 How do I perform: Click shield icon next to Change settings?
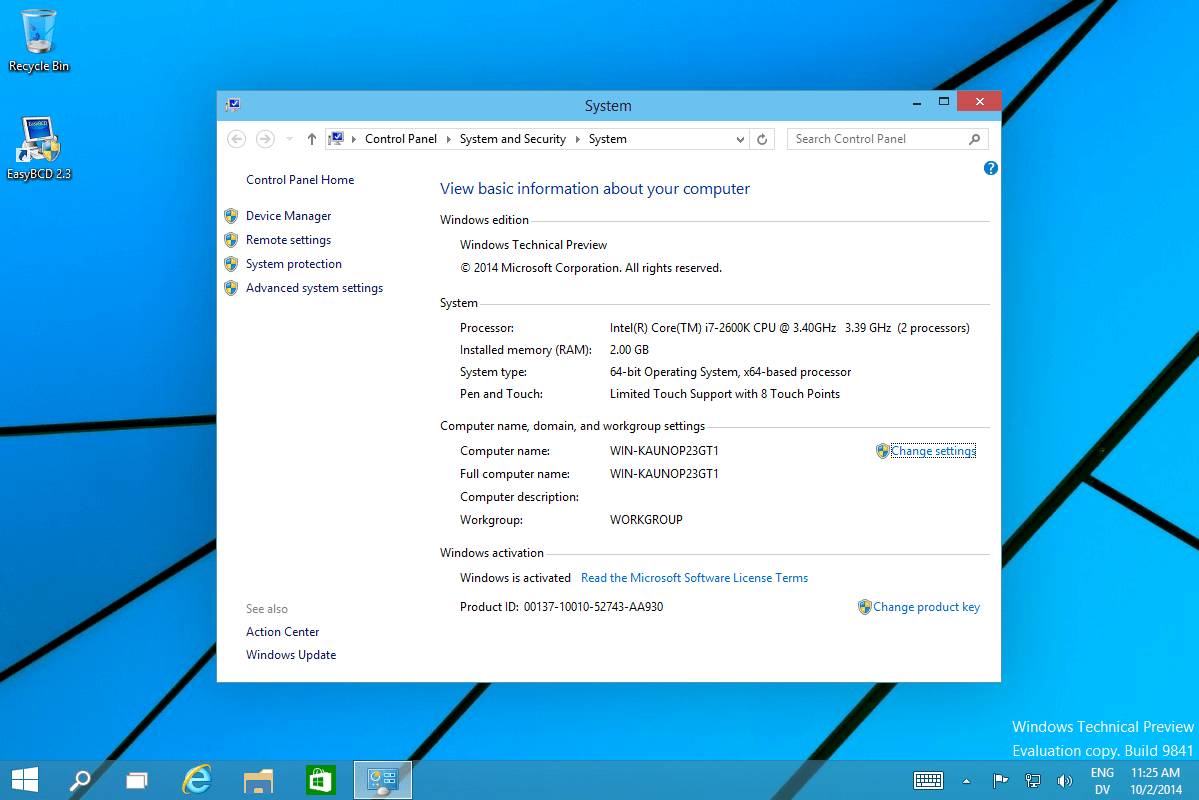(x=882, y=451)
